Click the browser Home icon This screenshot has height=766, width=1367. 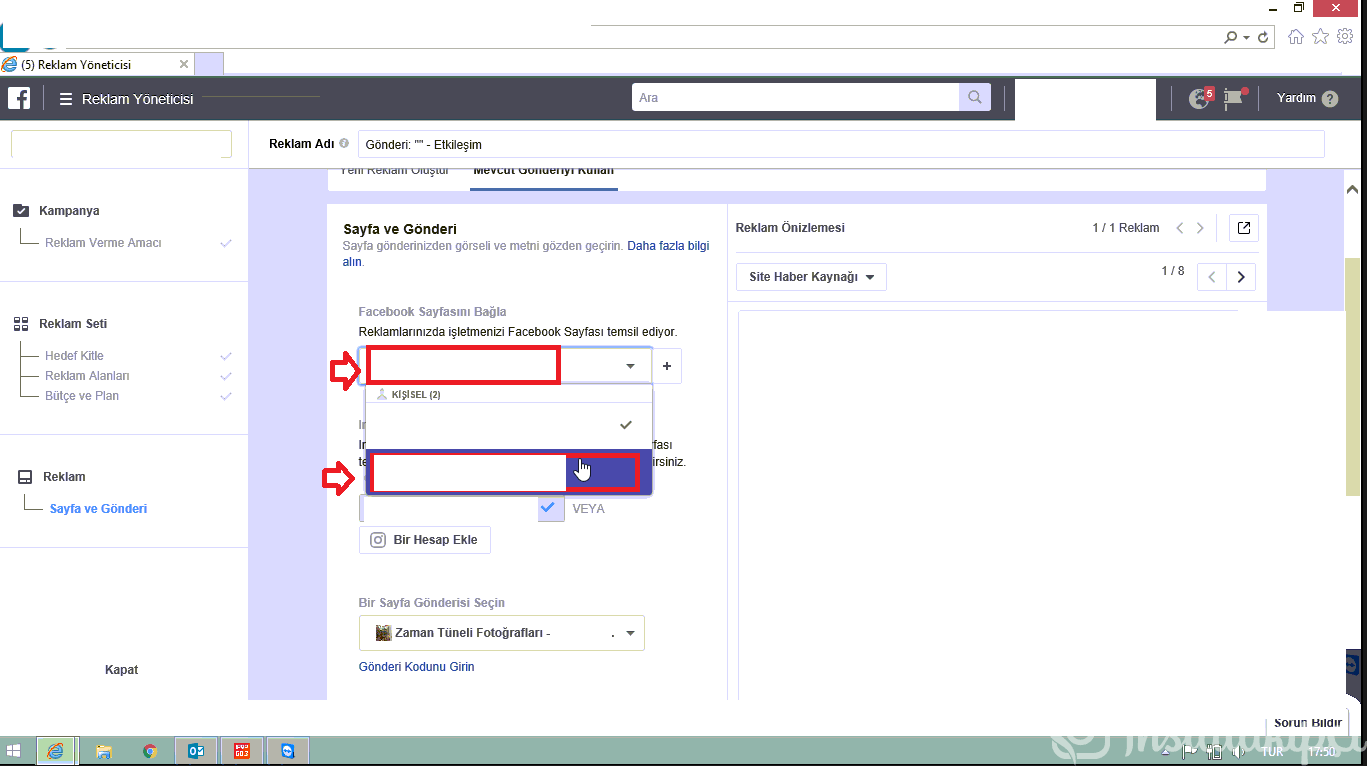(1296, 37)
